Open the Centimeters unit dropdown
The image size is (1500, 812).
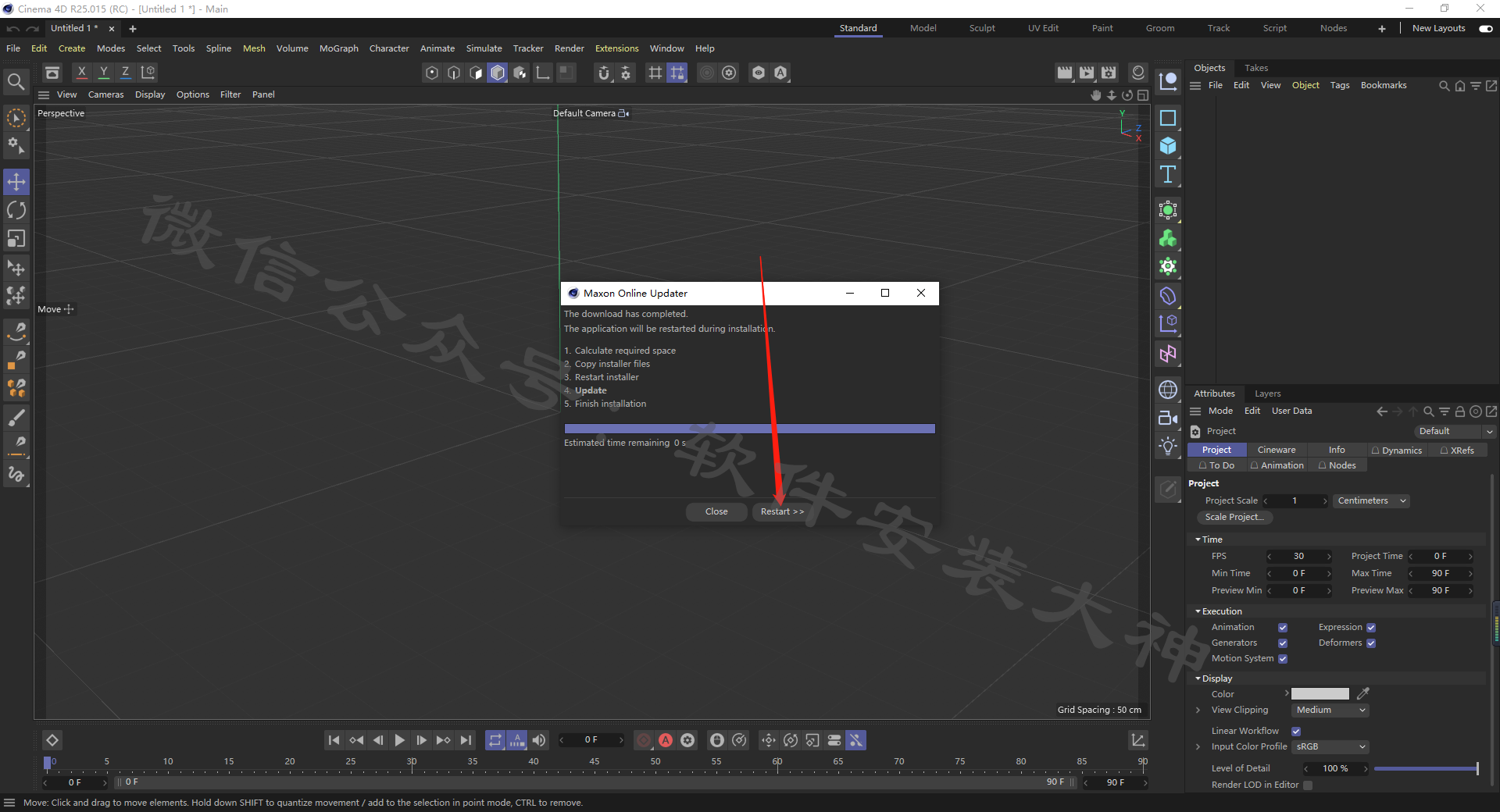[1371, 500]
